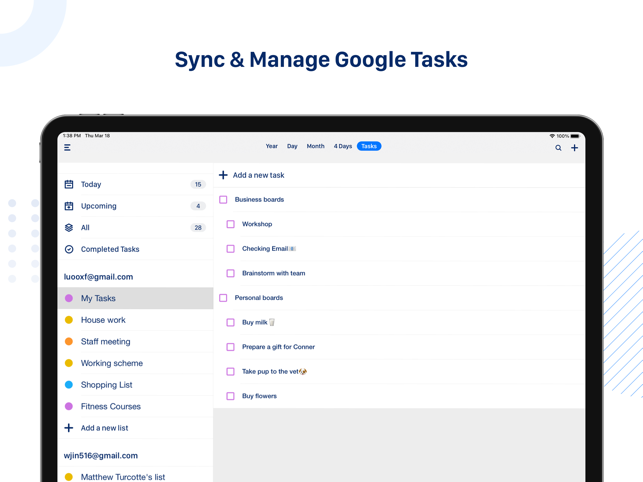Open the Shopping List
The width and height of the screenshot is (643, 482).
[136, 385]
